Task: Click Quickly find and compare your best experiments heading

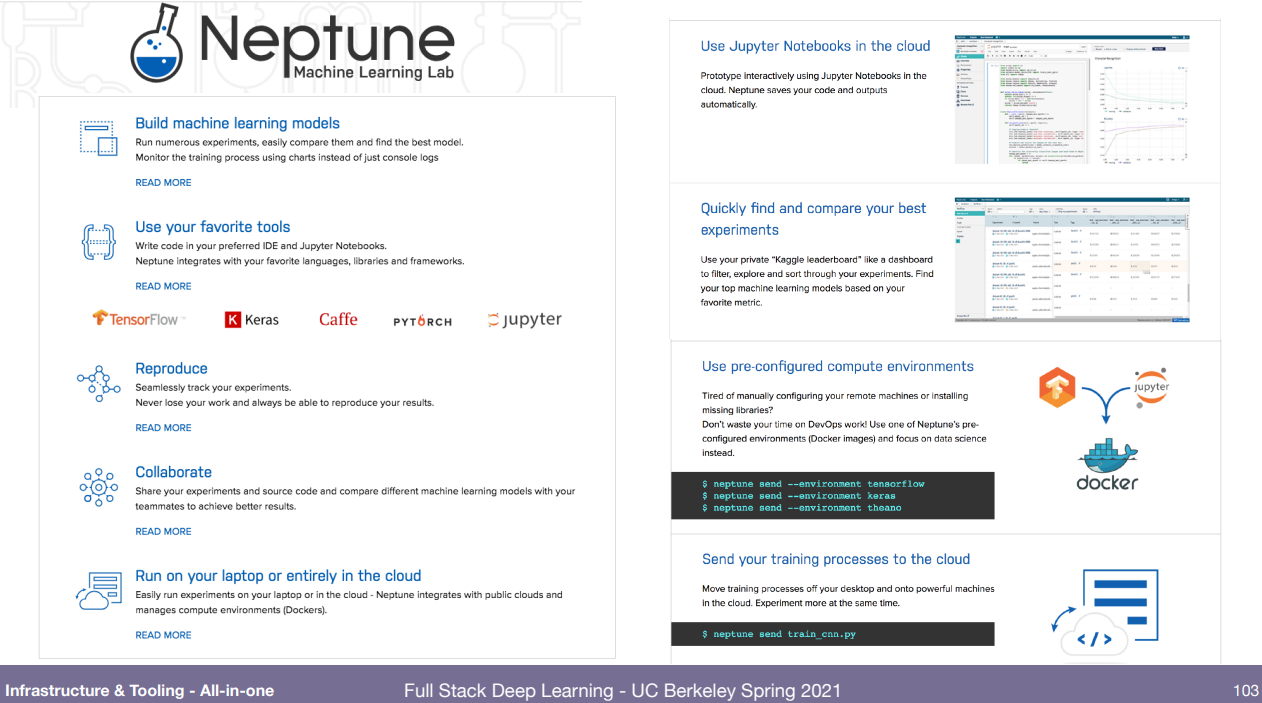Action: (x=813, y=219)
